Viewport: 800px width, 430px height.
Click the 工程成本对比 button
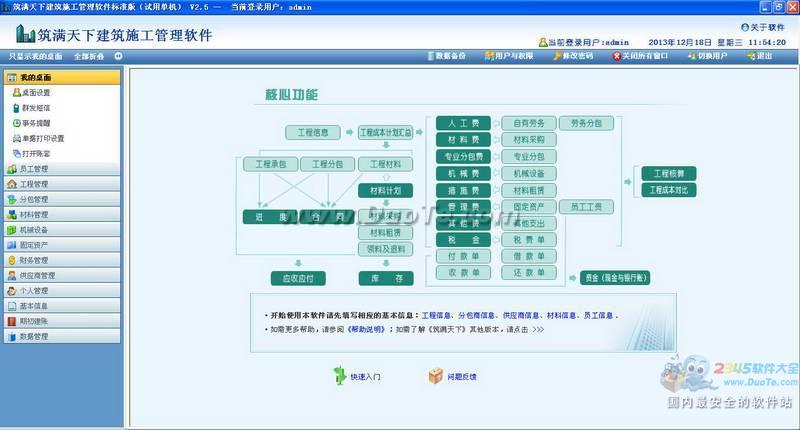(x=669, y=190)
